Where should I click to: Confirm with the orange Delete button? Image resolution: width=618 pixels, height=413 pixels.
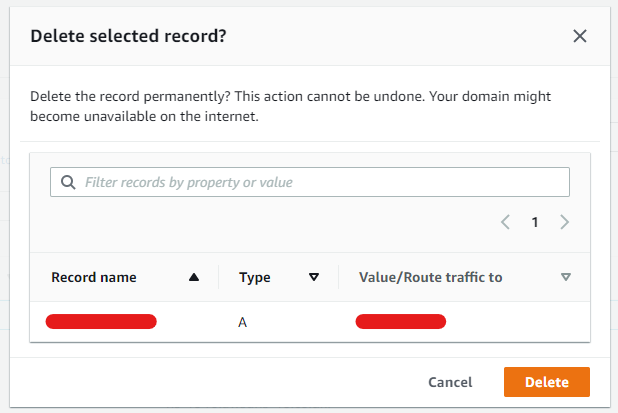547,382
